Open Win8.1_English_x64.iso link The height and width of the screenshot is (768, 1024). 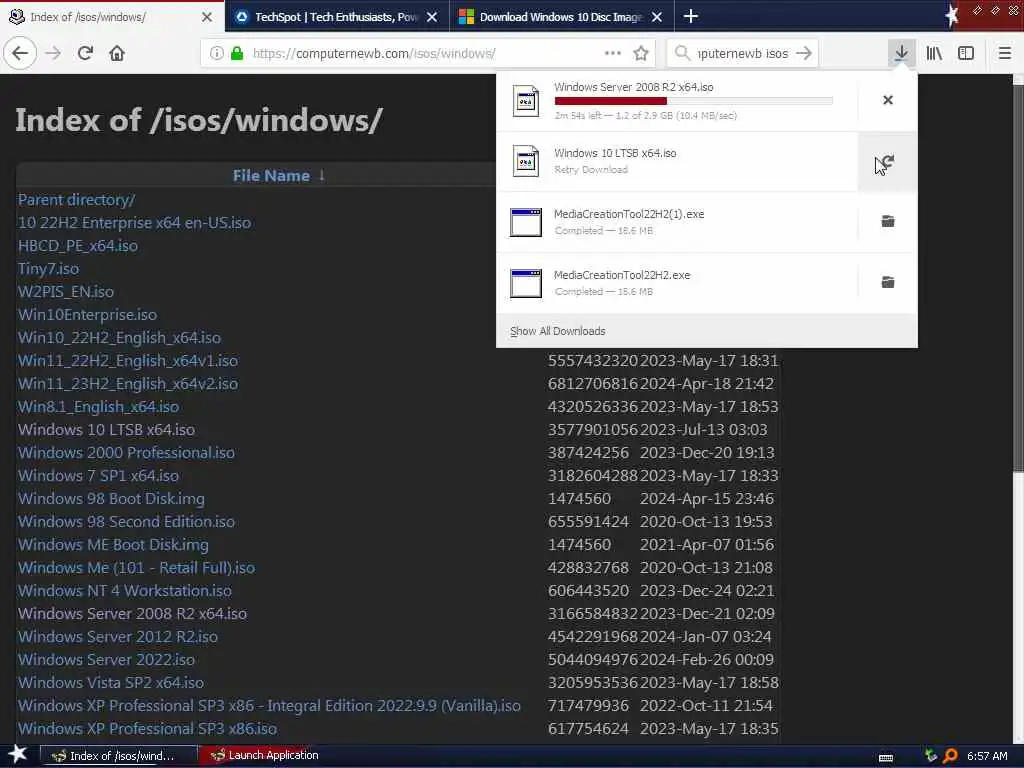pyautogui.click(x=99, y=406)
